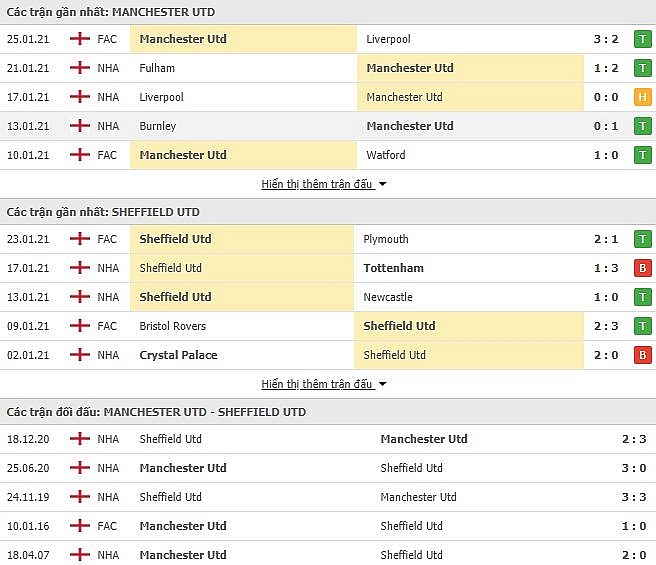This screenshot has width=656, height=565.
Task: Open 'Hiển thị thêm trận đấu' under Sheffield Utd
Action: pos(317,384)
